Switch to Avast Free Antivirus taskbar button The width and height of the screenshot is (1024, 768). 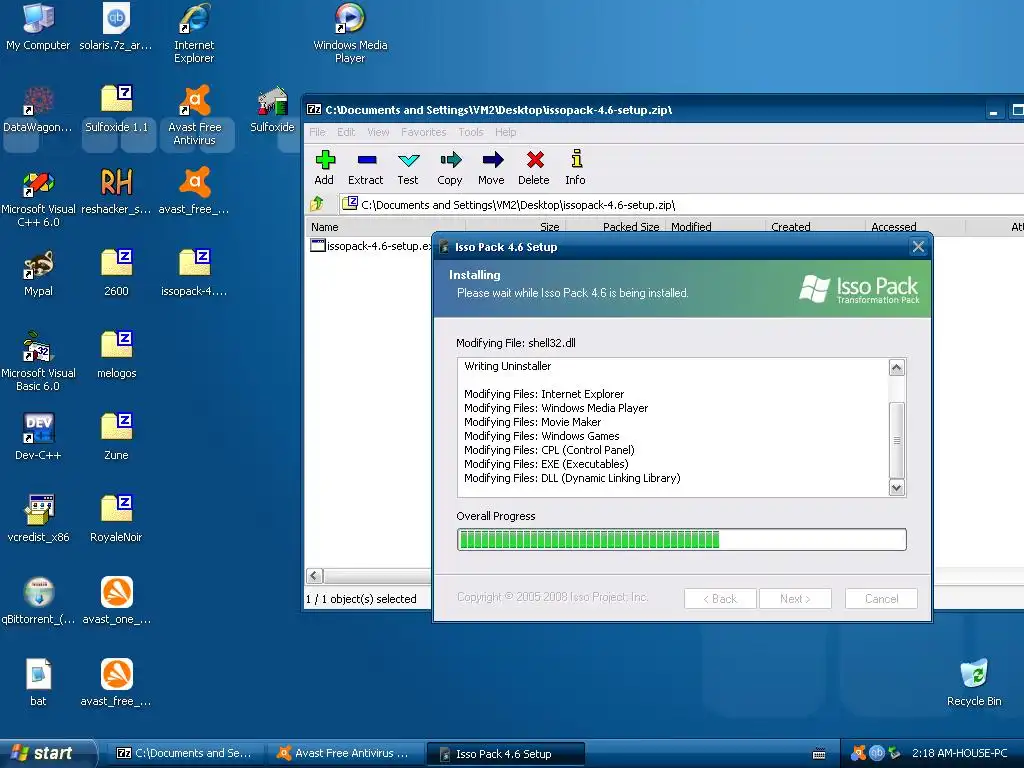[x=345, y=754]
